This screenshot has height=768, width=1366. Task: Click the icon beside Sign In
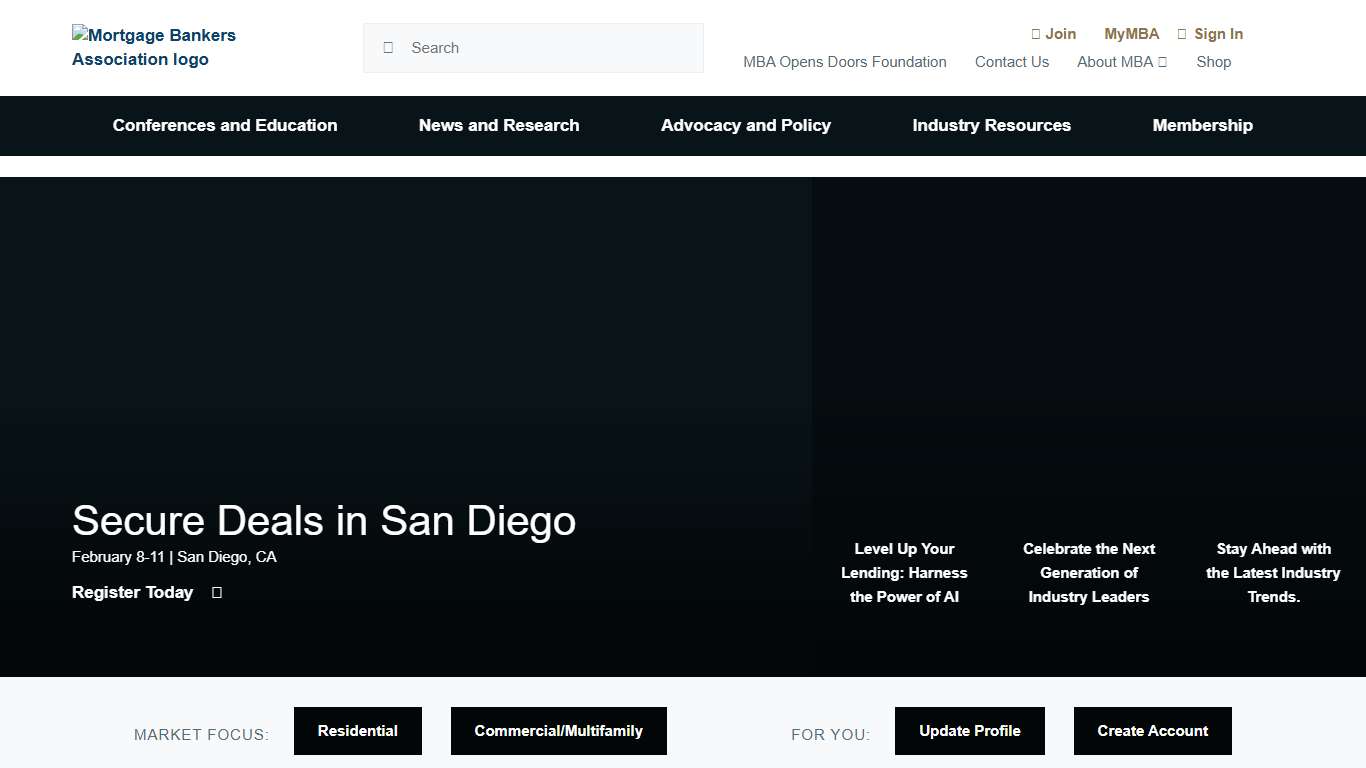(1182, 34)
